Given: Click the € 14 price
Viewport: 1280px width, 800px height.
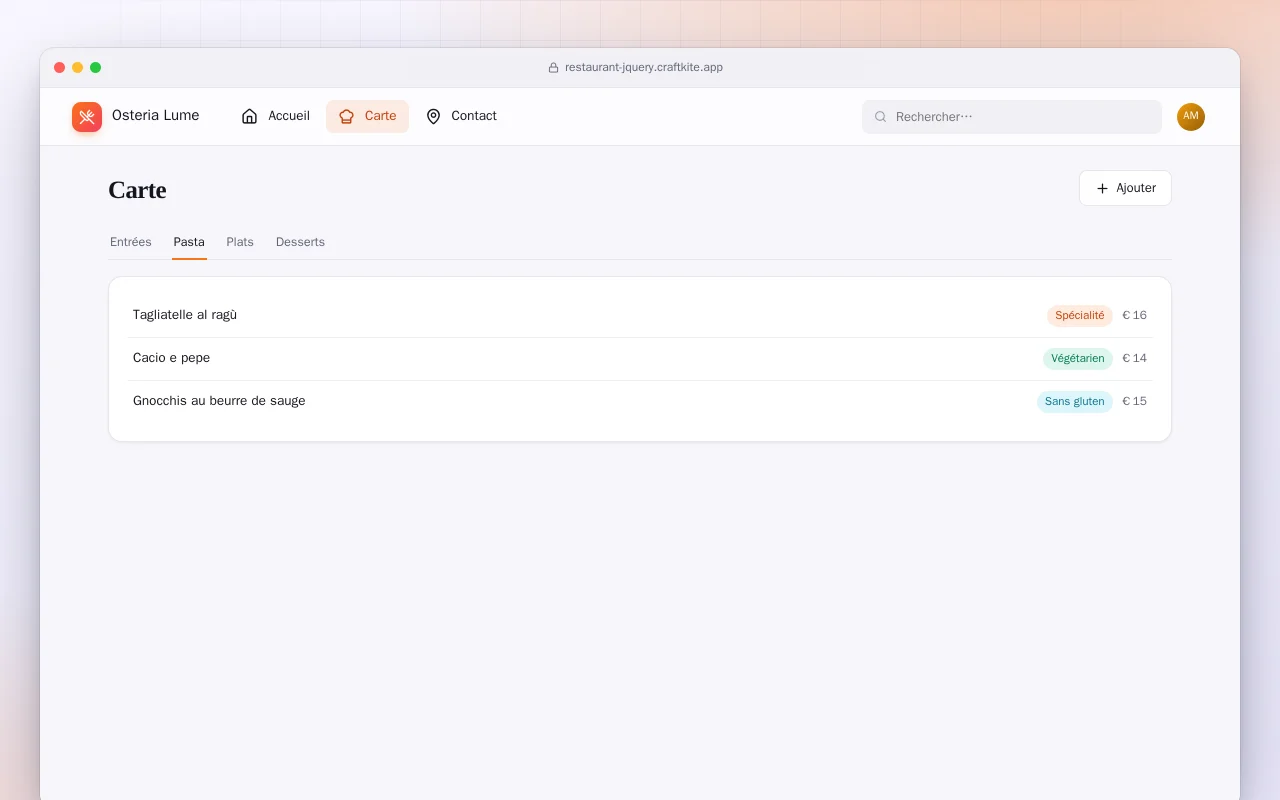Looking at the screenshot, I should coord(1135,359).
